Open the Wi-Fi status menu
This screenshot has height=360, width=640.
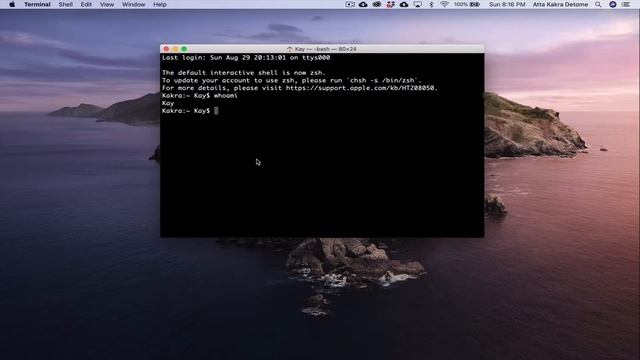coord(444,4)
